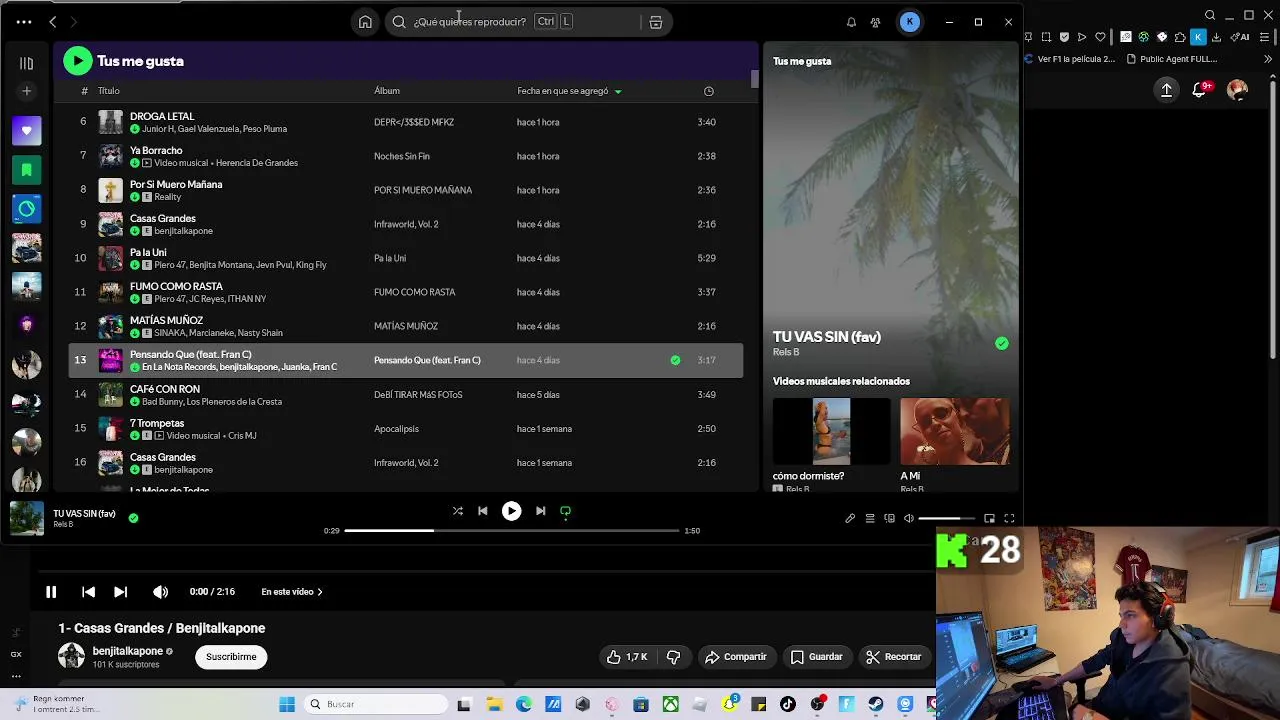1280x720 pixels.
Task: Pause the YouTube video
Action: coord(51,592)
